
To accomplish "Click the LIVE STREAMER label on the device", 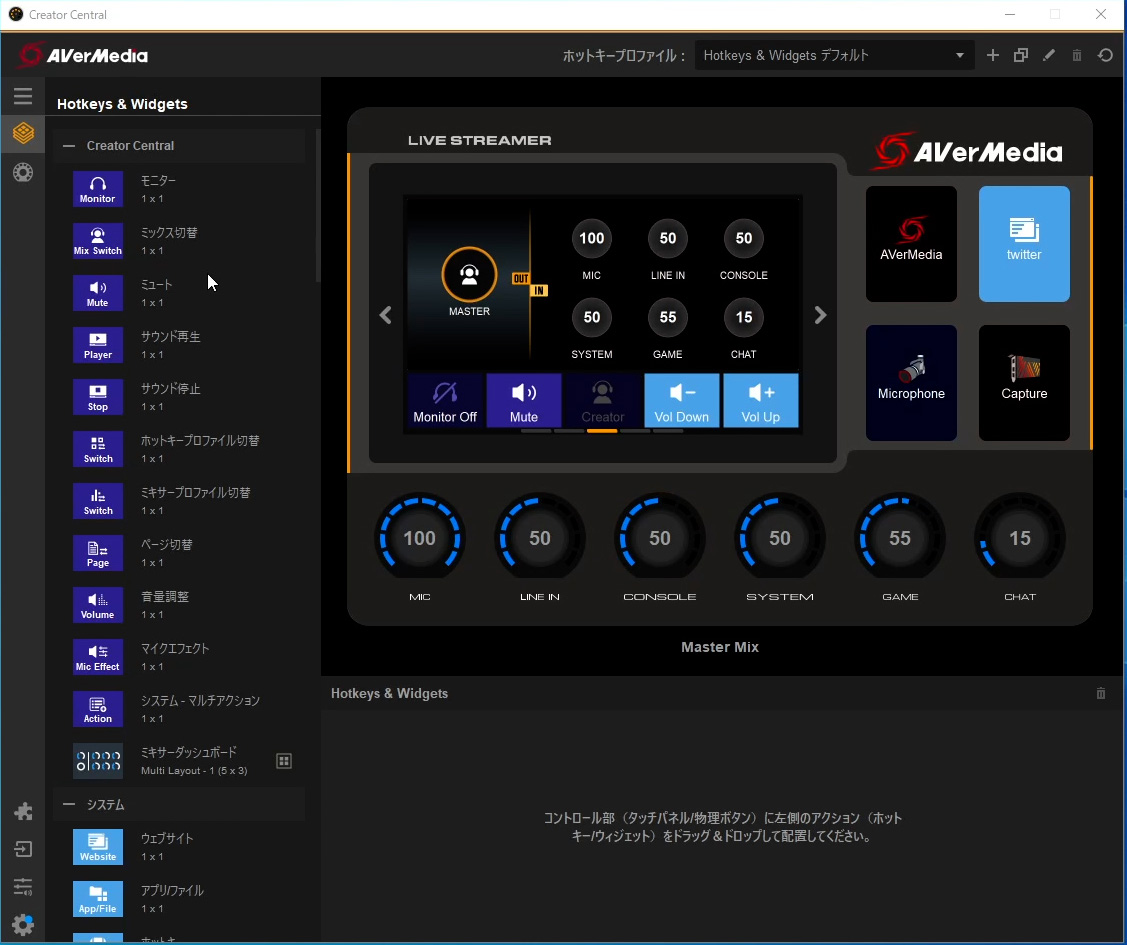I will (479, 140).
